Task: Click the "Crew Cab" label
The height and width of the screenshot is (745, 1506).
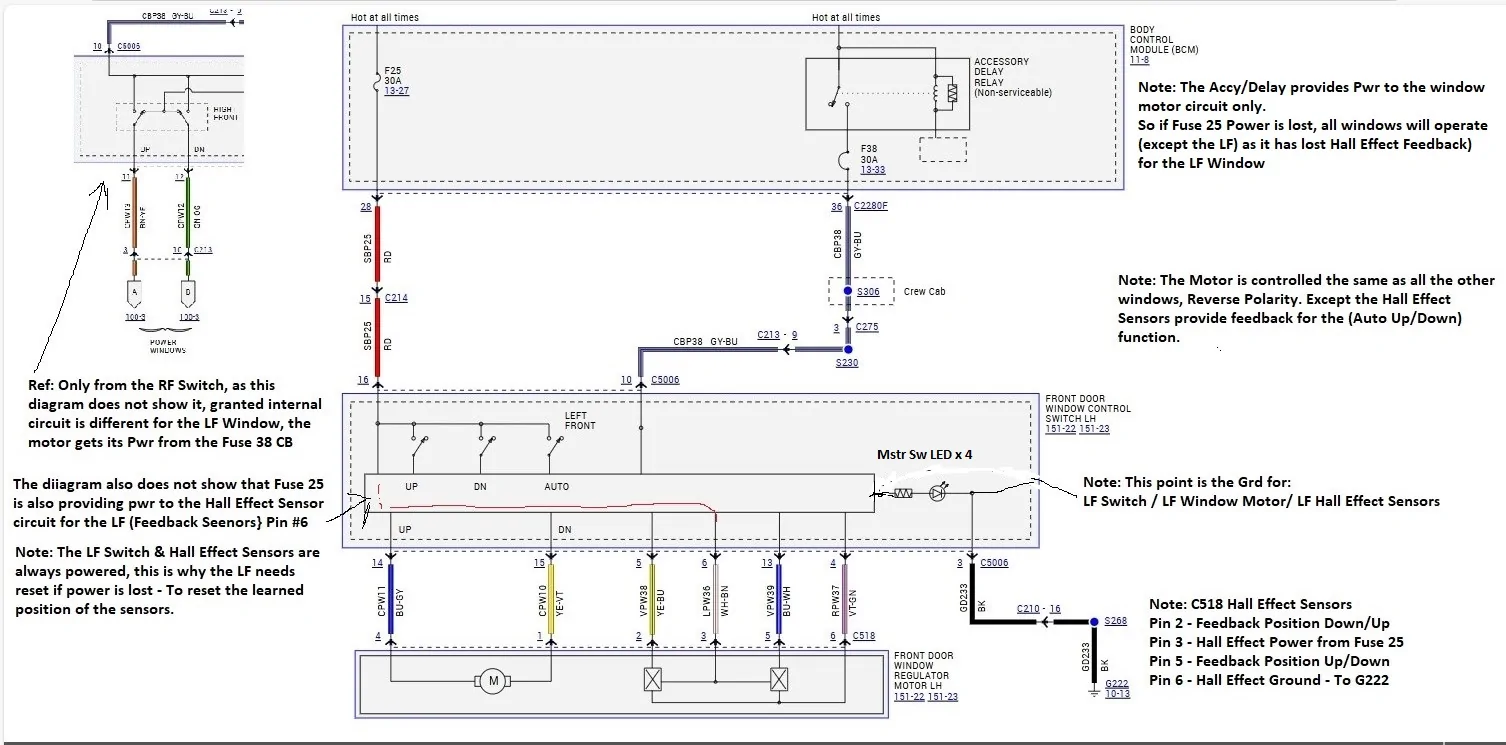Action: (925, 291)
